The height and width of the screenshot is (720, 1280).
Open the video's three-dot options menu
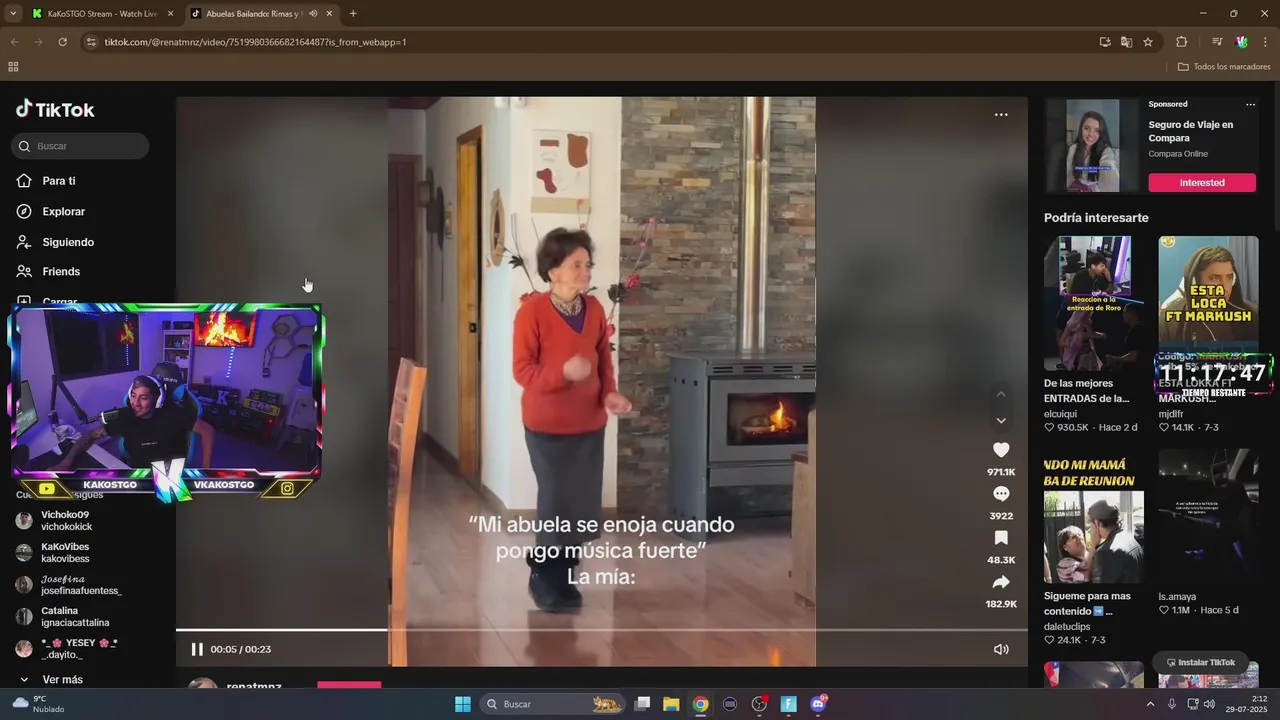pos(1001,115)
